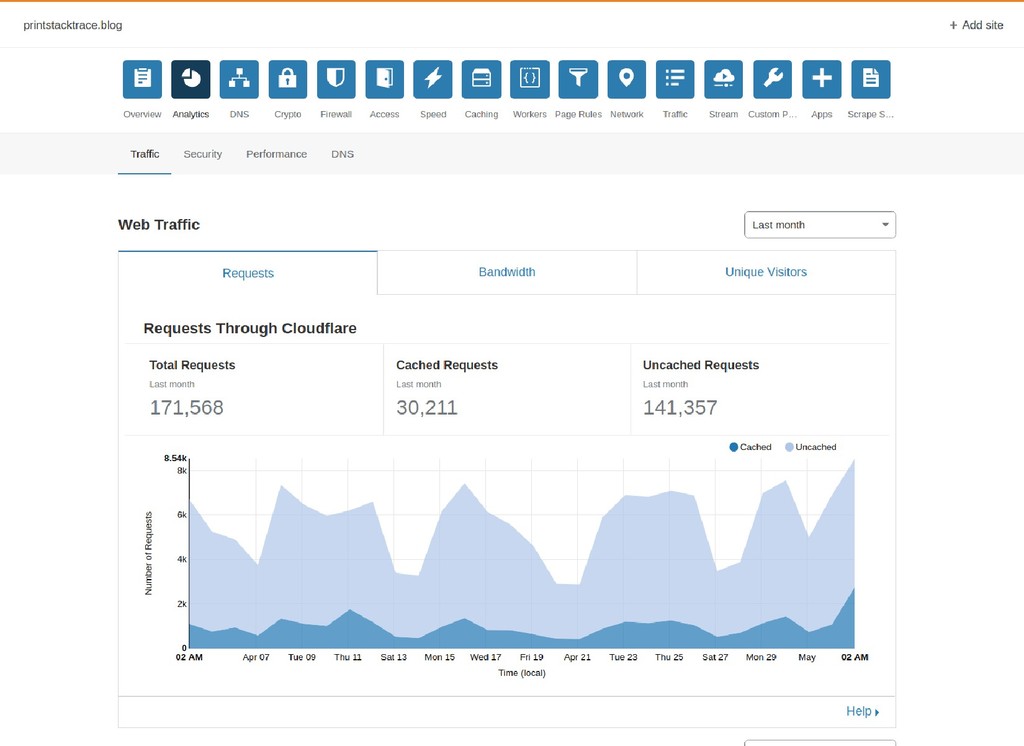Open the DNS network icon
This screenshot has height=746, width=1024.
[239, 79]
